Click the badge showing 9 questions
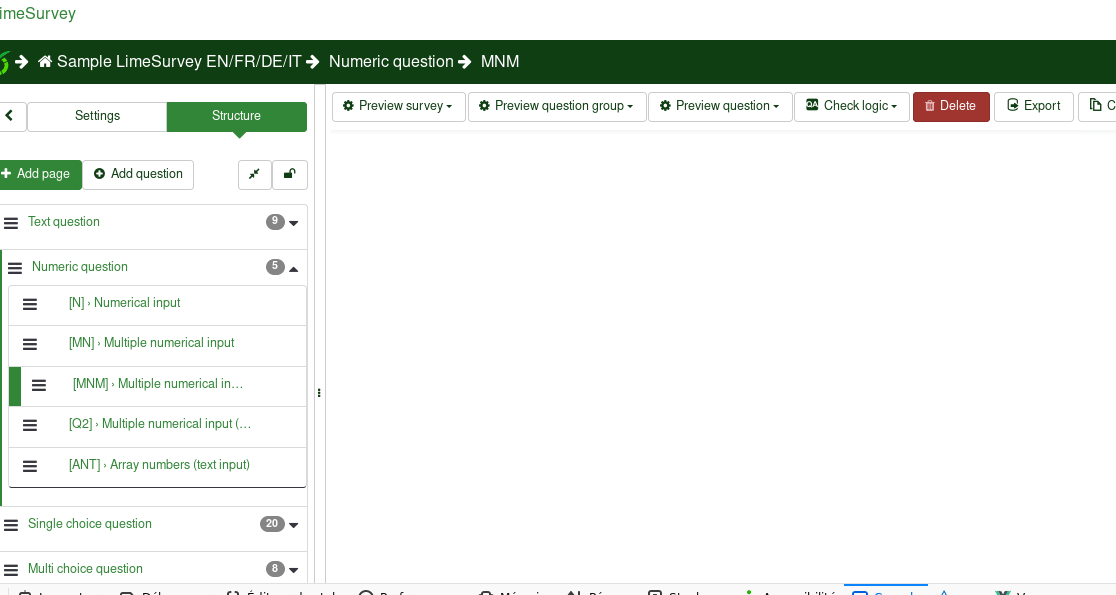The width and height of the screenshot is (1116, 595). (275, 221)
